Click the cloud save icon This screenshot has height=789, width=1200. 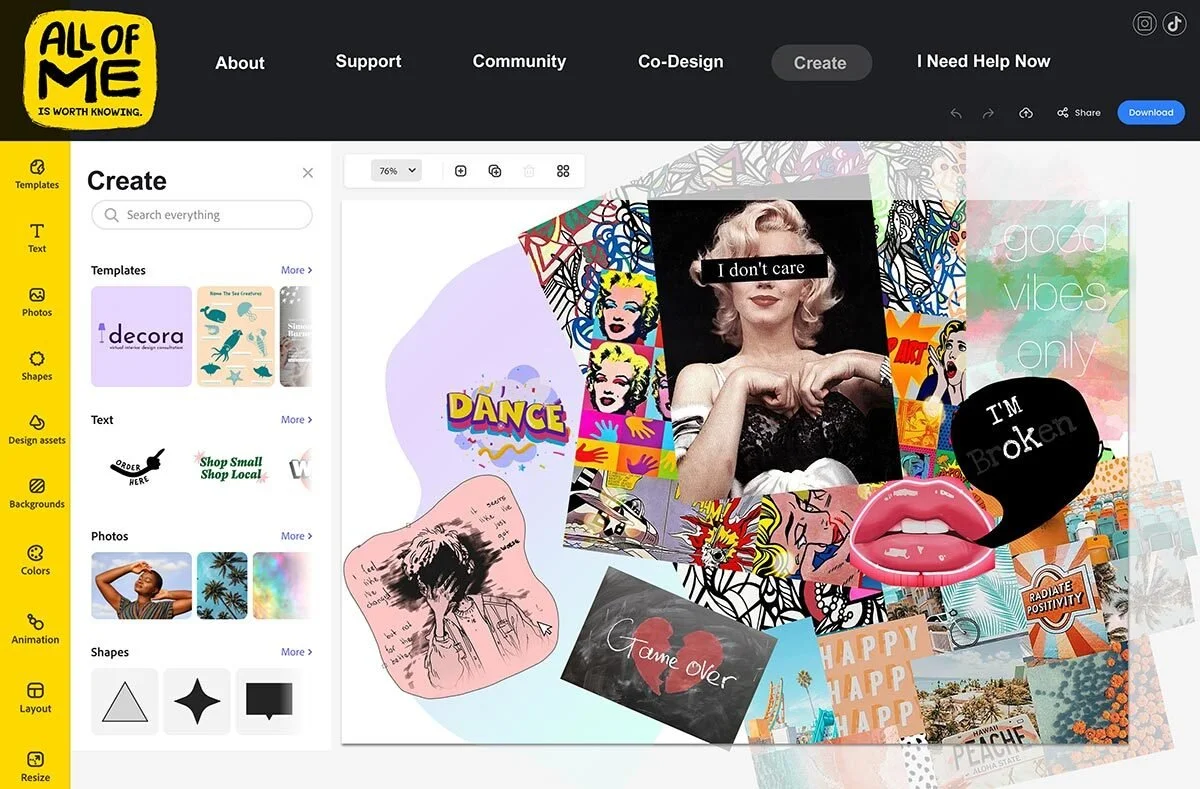click(x=1025, y=113)
